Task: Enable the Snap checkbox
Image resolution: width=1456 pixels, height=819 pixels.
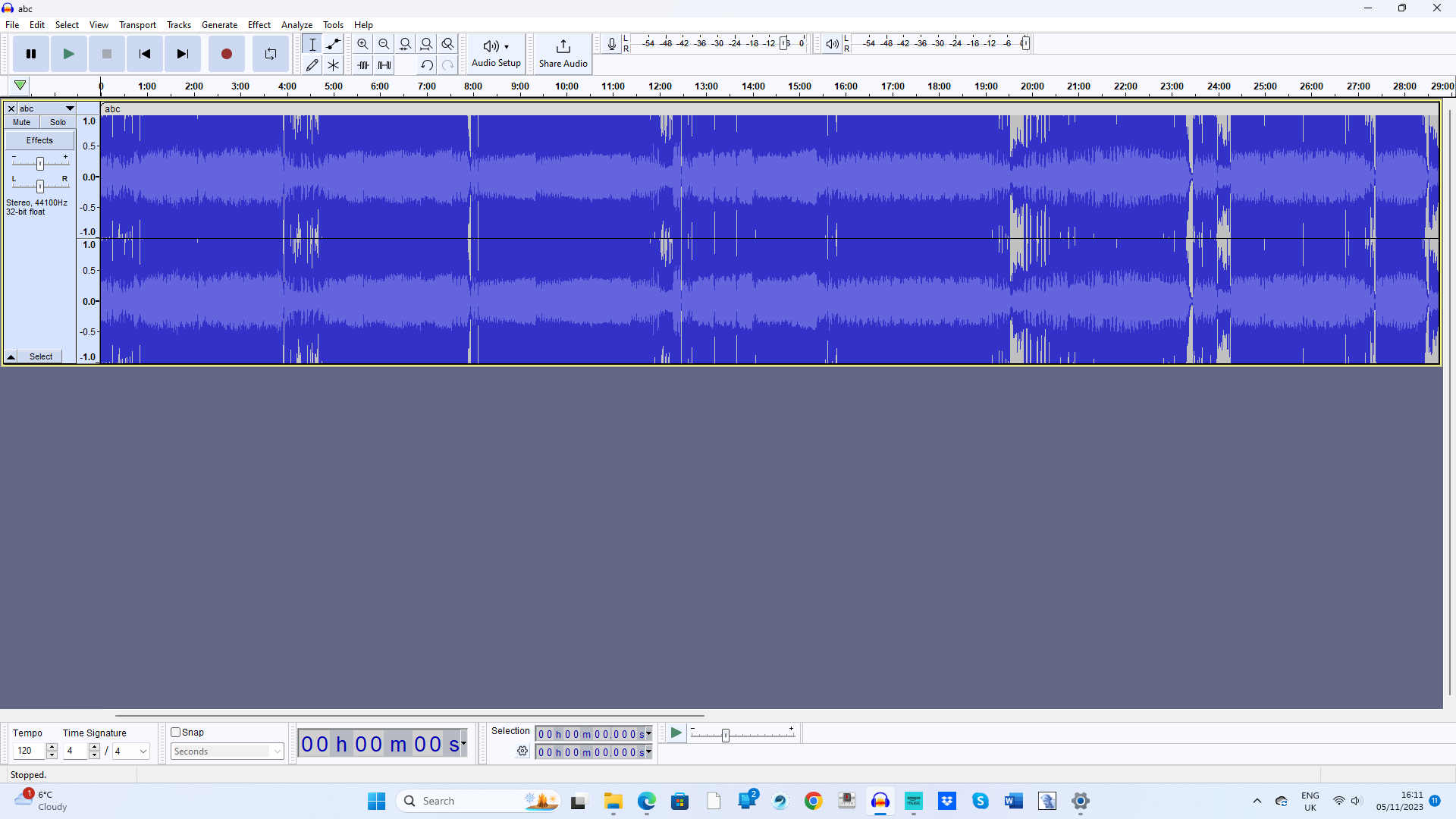Action: tap(176, 733)
